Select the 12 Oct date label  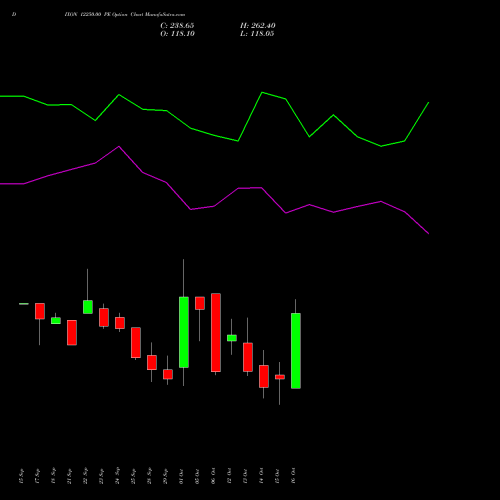click(229, 476)
